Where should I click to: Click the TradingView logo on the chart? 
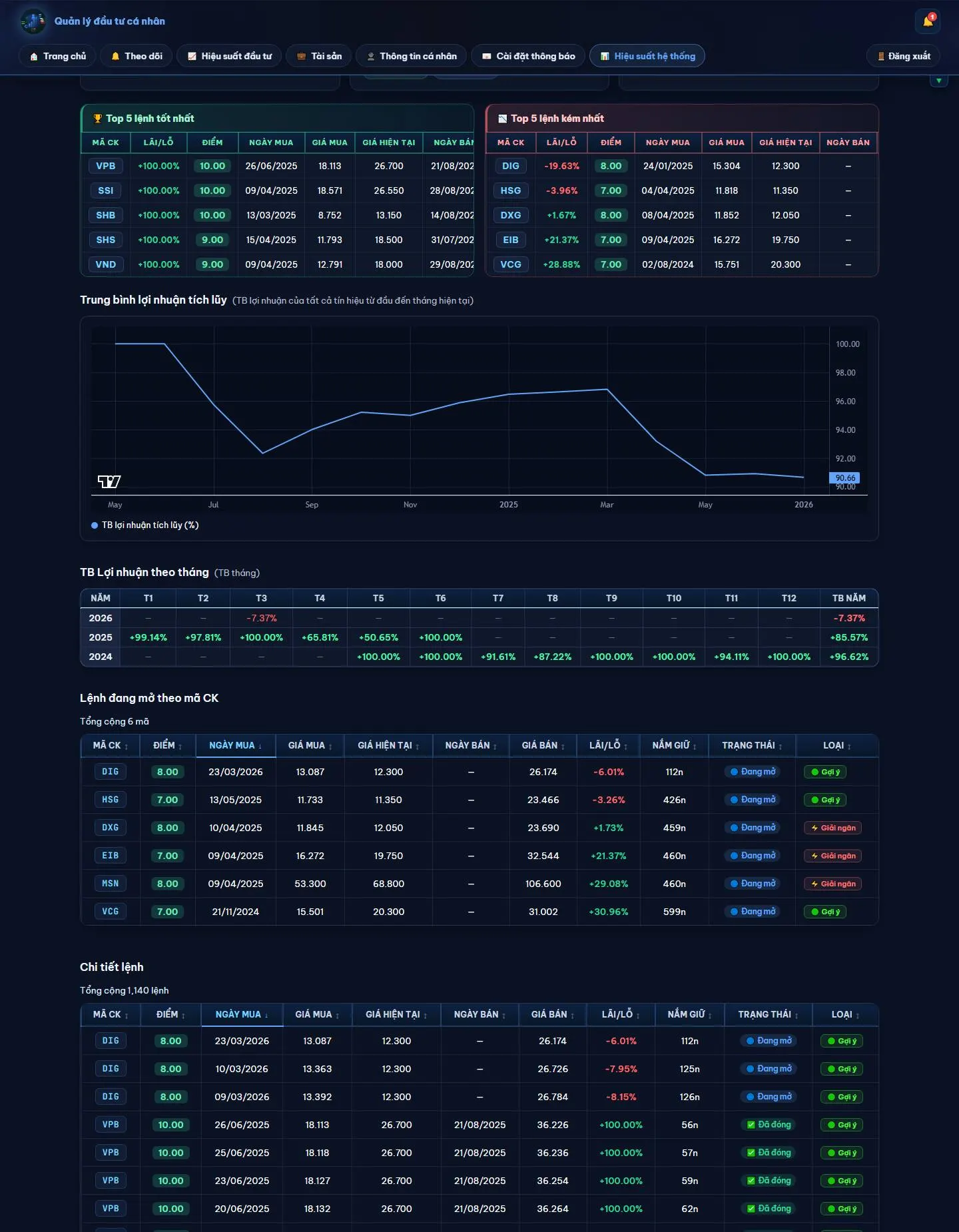point(109,481)
